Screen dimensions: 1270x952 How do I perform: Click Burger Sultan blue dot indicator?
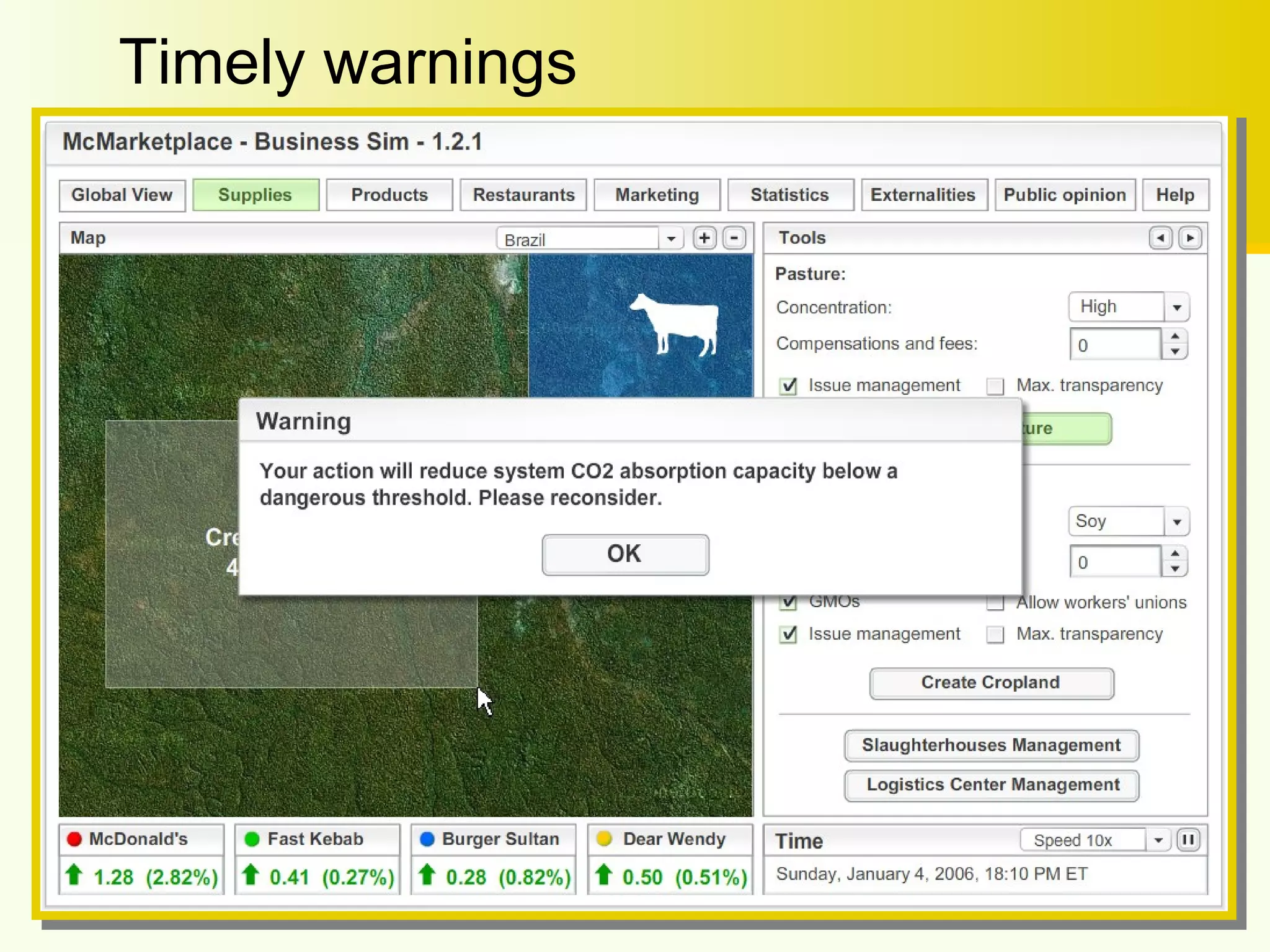coord(427,839)
